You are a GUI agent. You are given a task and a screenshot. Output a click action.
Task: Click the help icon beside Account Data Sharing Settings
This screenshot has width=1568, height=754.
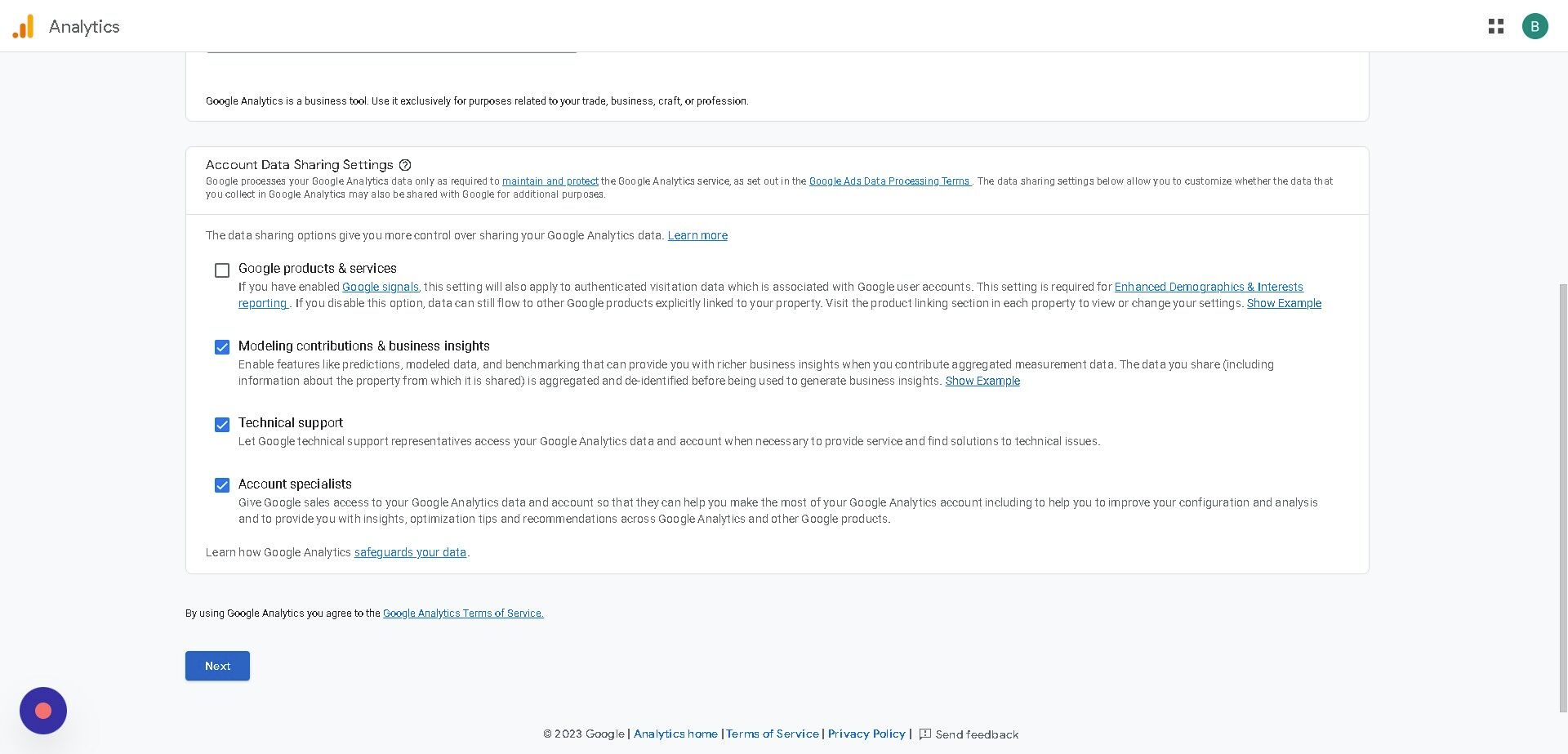click(405, 165)
